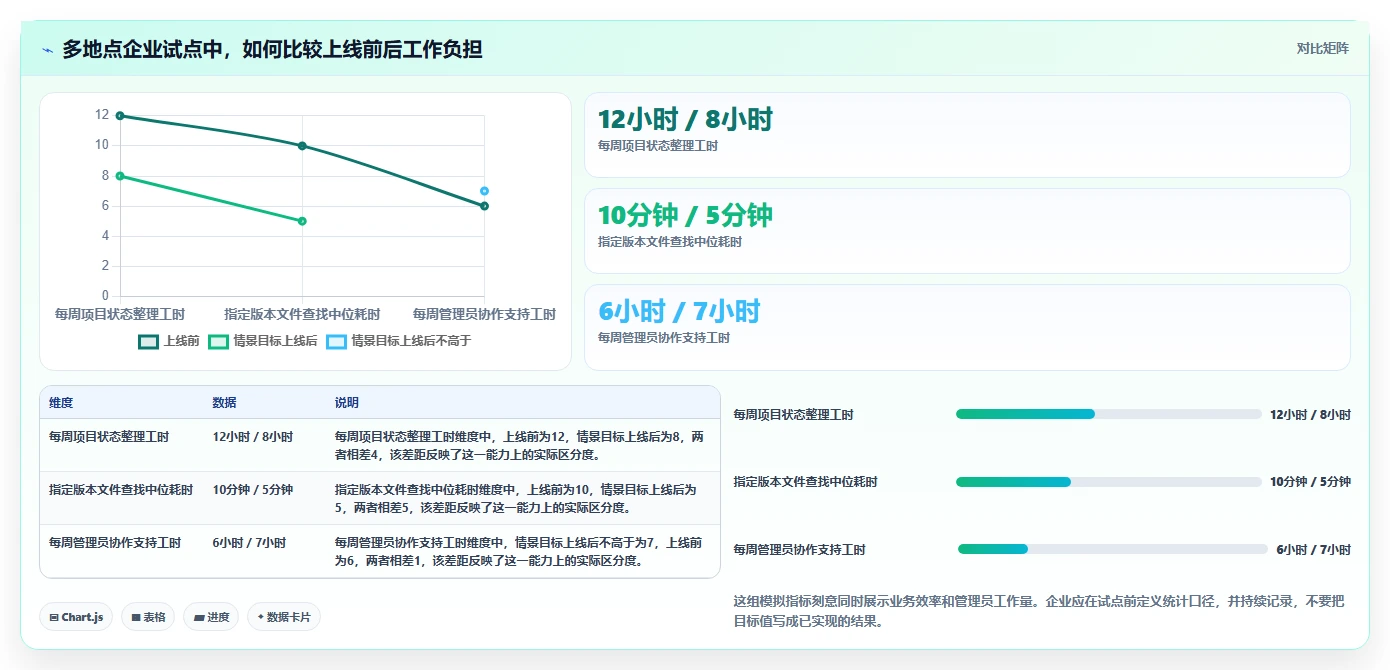This screenshot has height=670, width=1390.
Task: Click the 表格 tag
Action: (148, 617)
